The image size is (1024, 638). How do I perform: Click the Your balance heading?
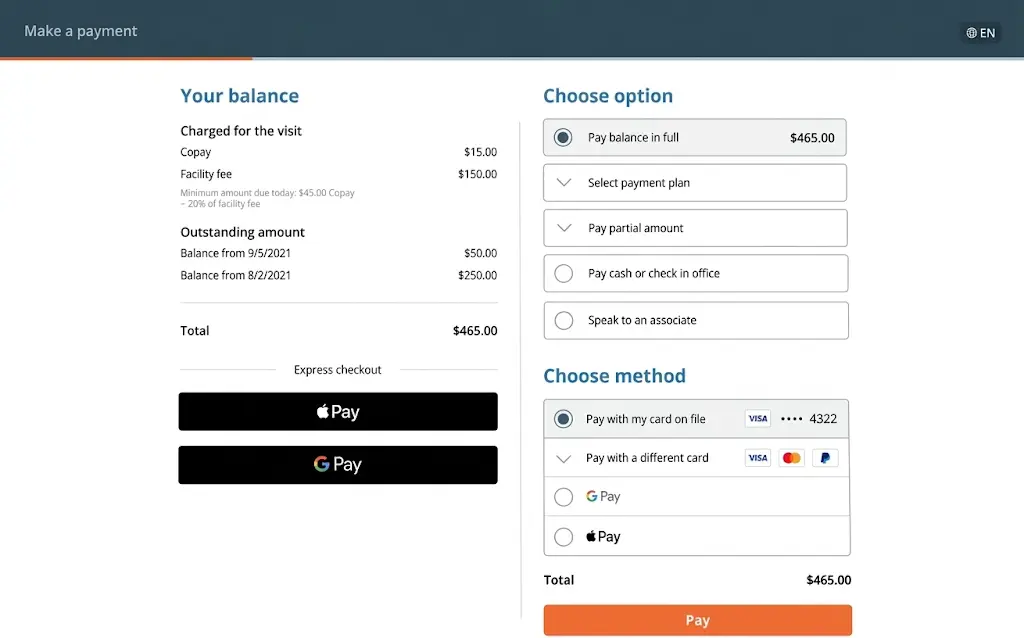(x=240, y=96)
